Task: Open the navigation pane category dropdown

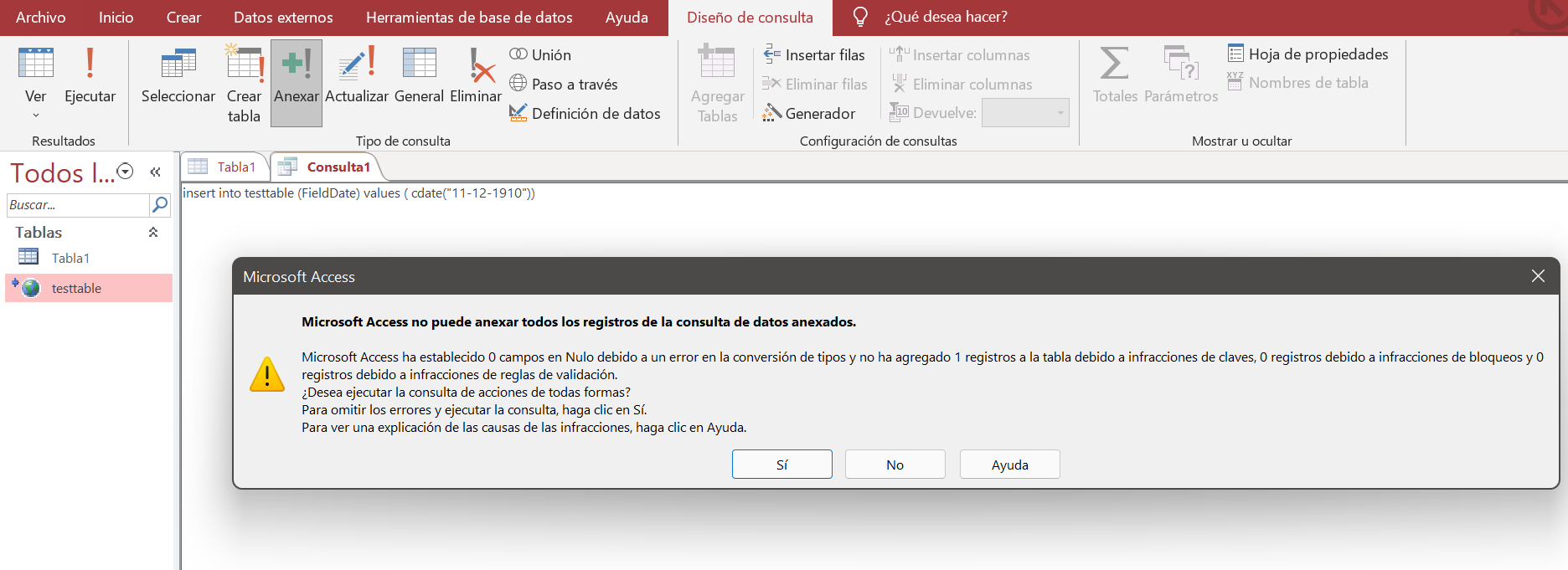Action: 126,172
